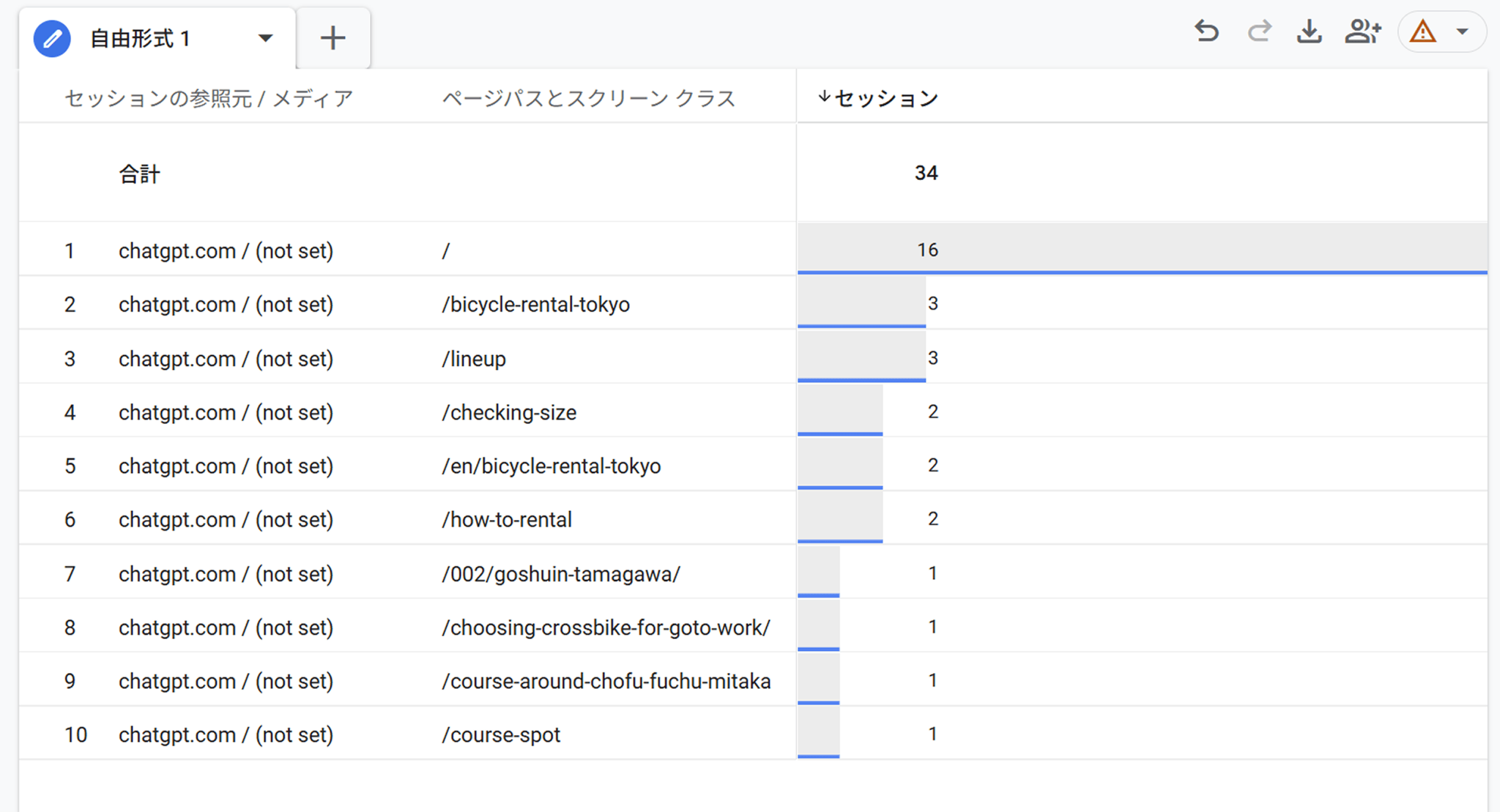The image size is (1500, 812).
Task: Click the session count 16 in row 1
Action: point(928,249)
